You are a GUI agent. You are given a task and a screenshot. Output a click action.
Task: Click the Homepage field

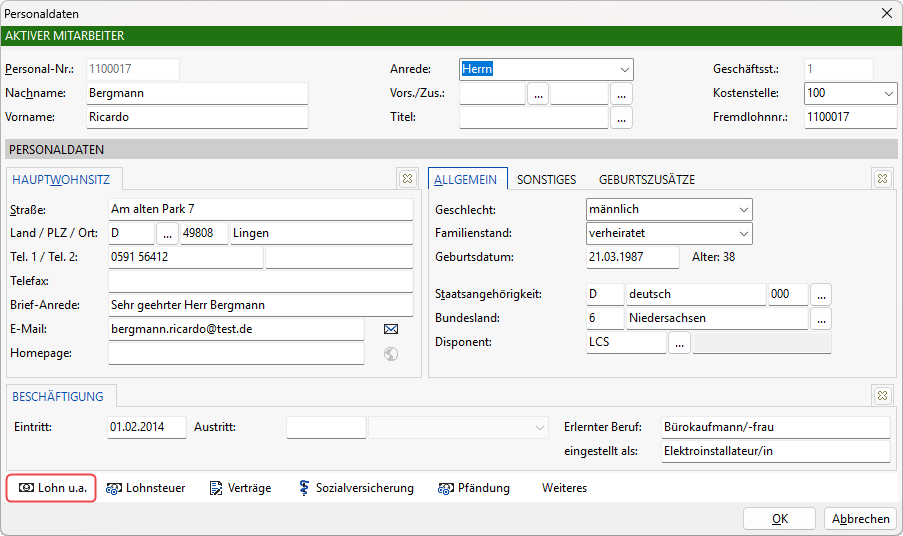237,354
